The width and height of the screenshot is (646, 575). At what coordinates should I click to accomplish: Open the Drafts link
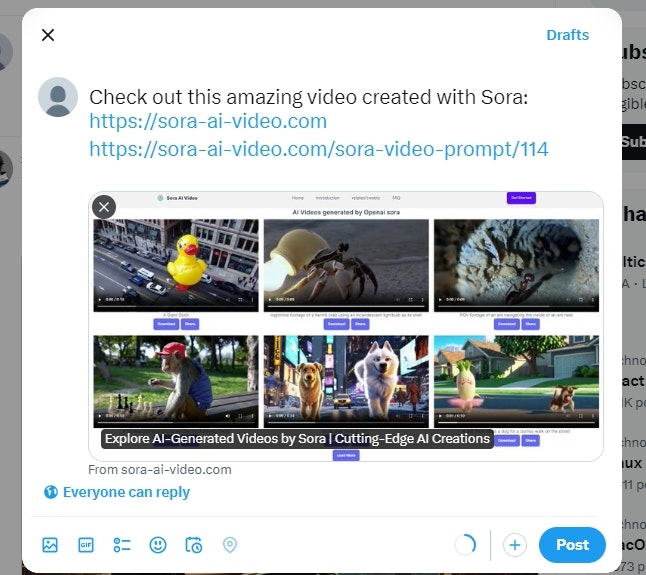coord(567,35)
